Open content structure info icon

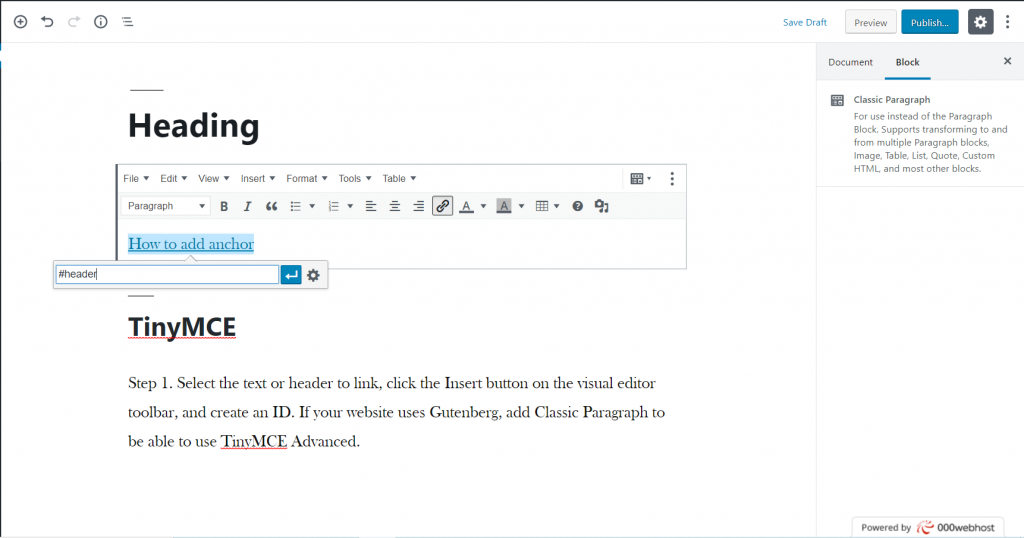pyautogui.click(x=101, y=22)
